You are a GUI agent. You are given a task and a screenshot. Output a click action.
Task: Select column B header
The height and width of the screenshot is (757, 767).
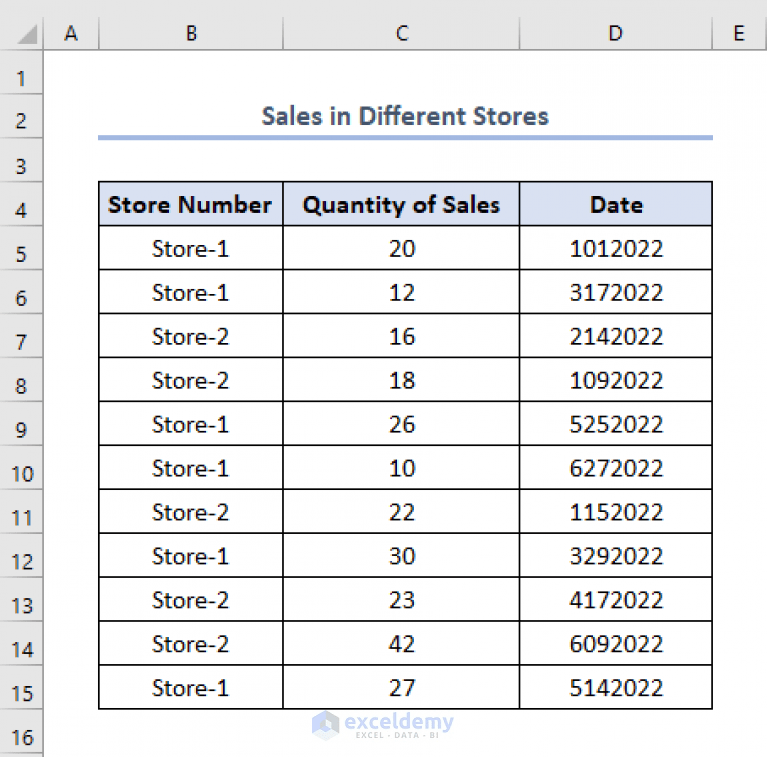click(x=191, y=33)
